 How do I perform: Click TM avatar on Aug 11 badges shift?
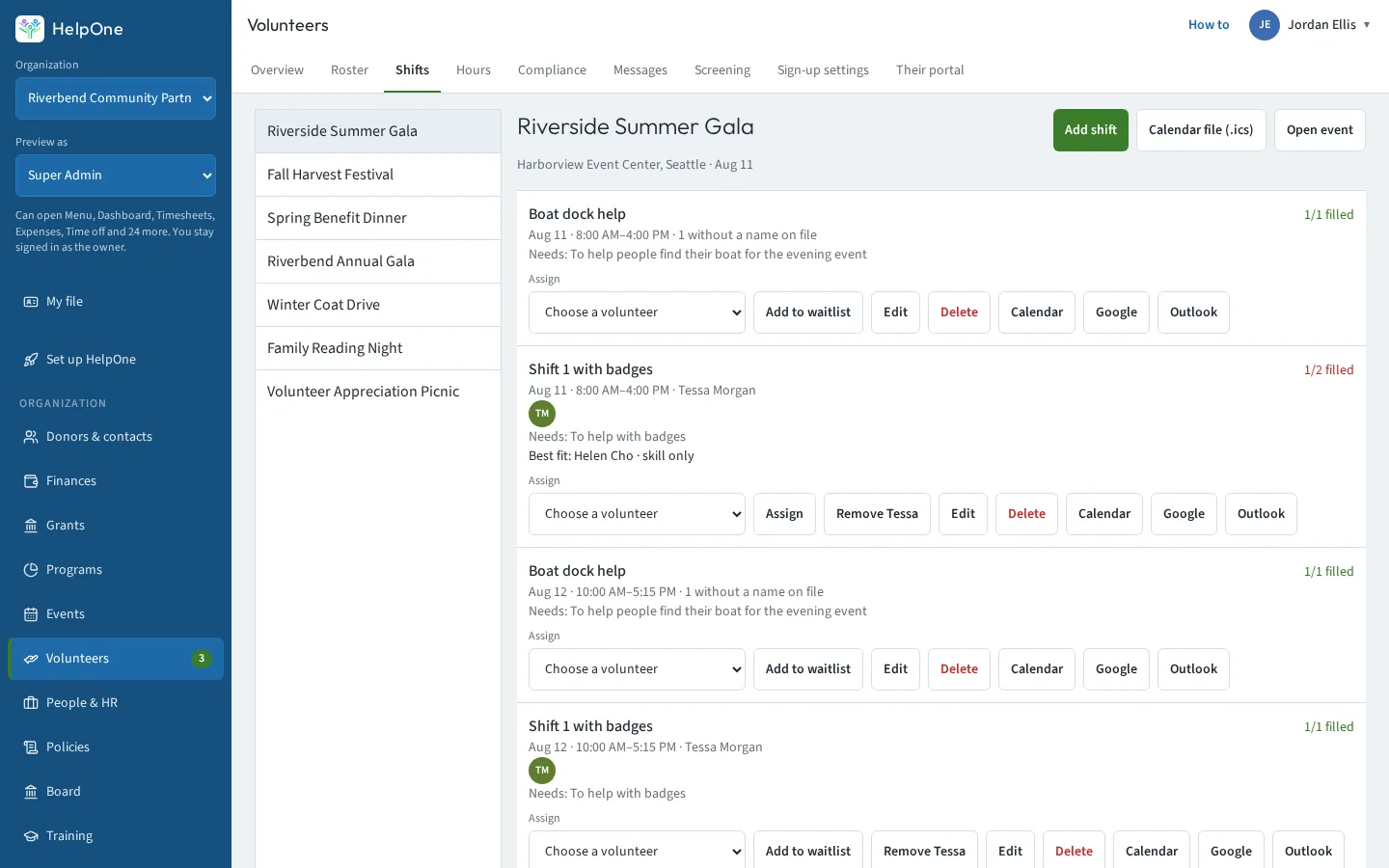click(x=542, y=414)
